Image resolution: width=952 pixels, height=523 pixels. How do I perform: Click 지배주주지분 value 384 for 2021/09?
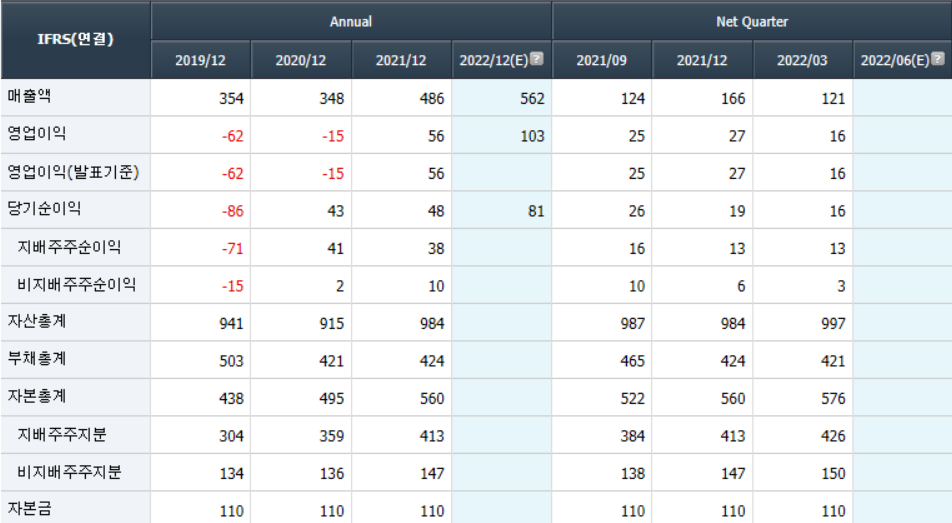[x=633, y=437]
